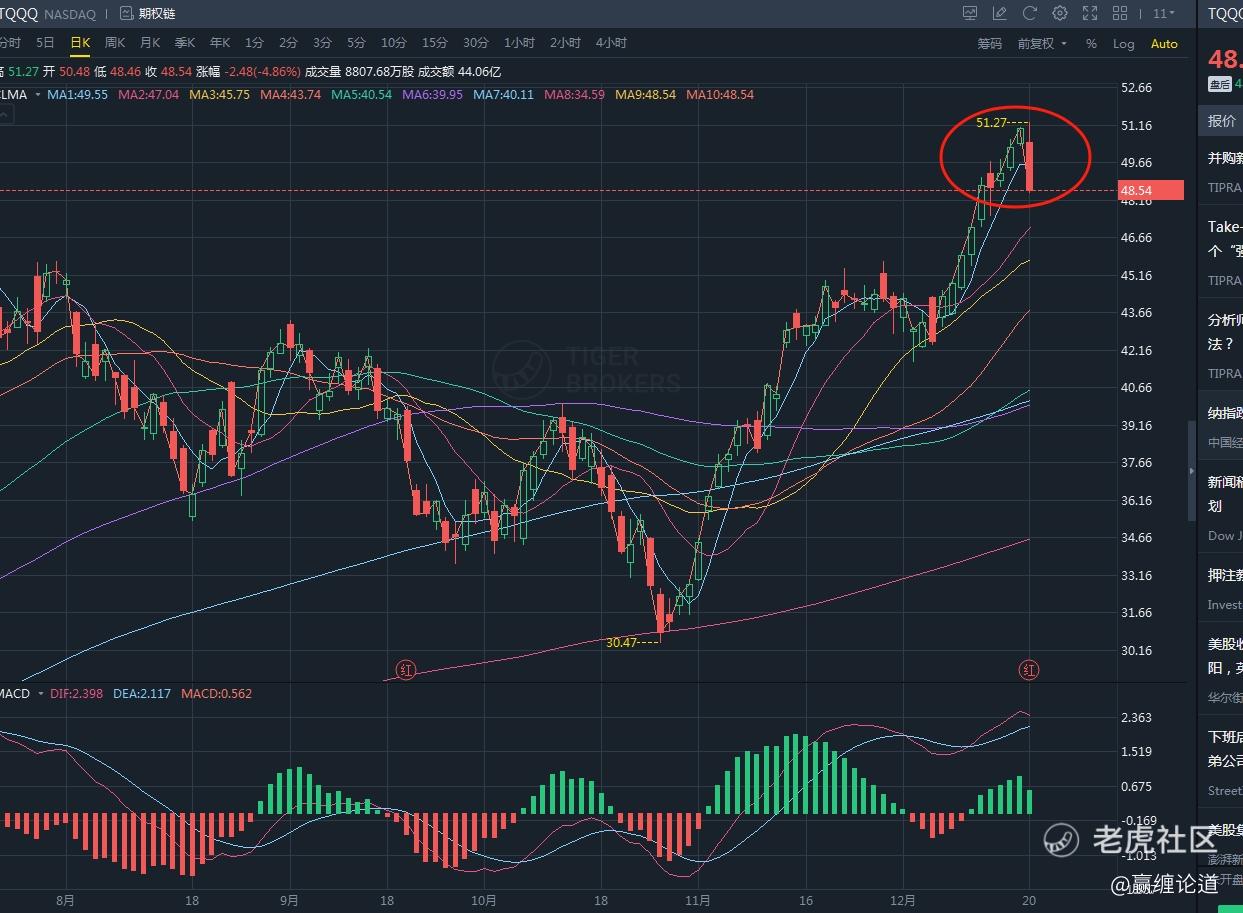This screenshot has width=1243, height=913.
Task: Select the 3分 interval tab
Action: pyautogui.click(x=322, y=43)
